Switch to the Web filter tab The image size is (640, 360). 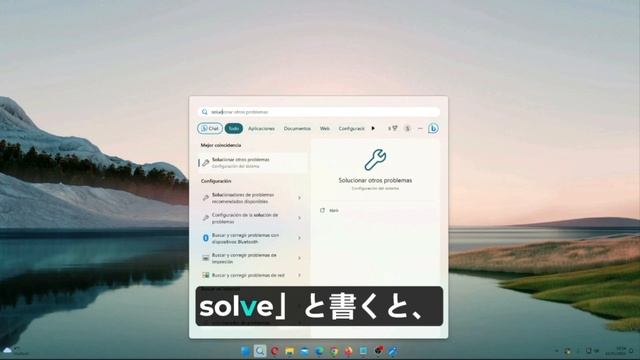pyautogui.click(x=324, y=129)
